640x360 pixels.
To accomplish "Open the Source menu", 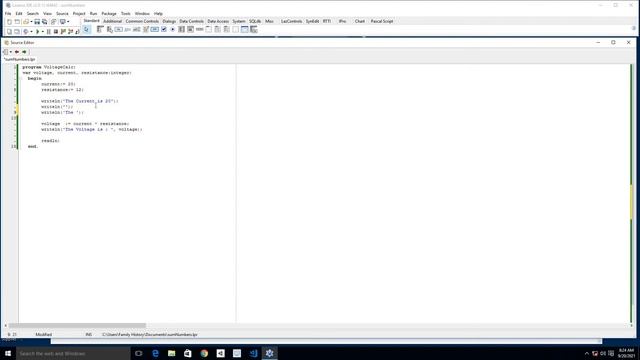I will pos(62,13).
